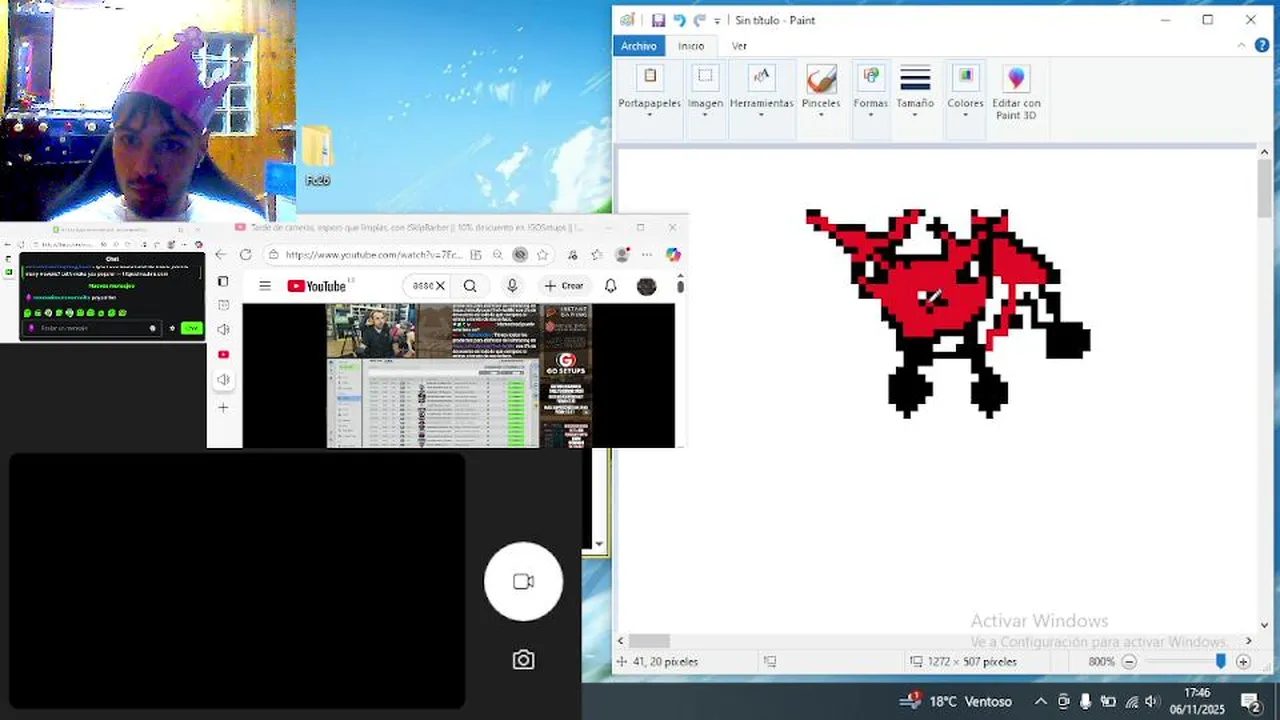Expand the Imagen dropdown arrow
Screen dimensions: 1280x720
point(705,115)
